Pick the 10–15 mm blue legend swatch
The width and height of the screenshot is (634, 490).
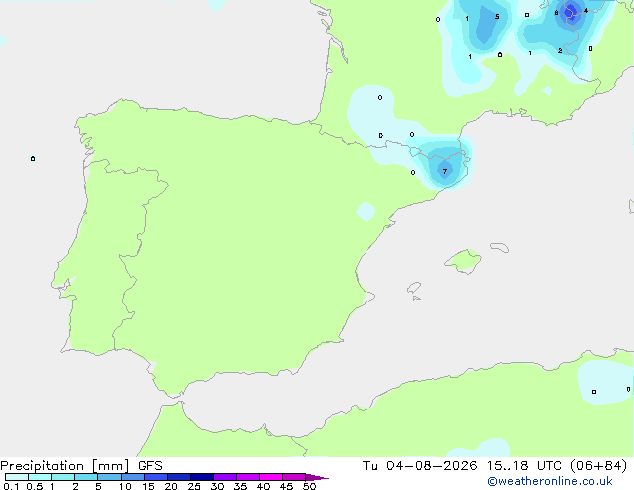coord(133,477)
